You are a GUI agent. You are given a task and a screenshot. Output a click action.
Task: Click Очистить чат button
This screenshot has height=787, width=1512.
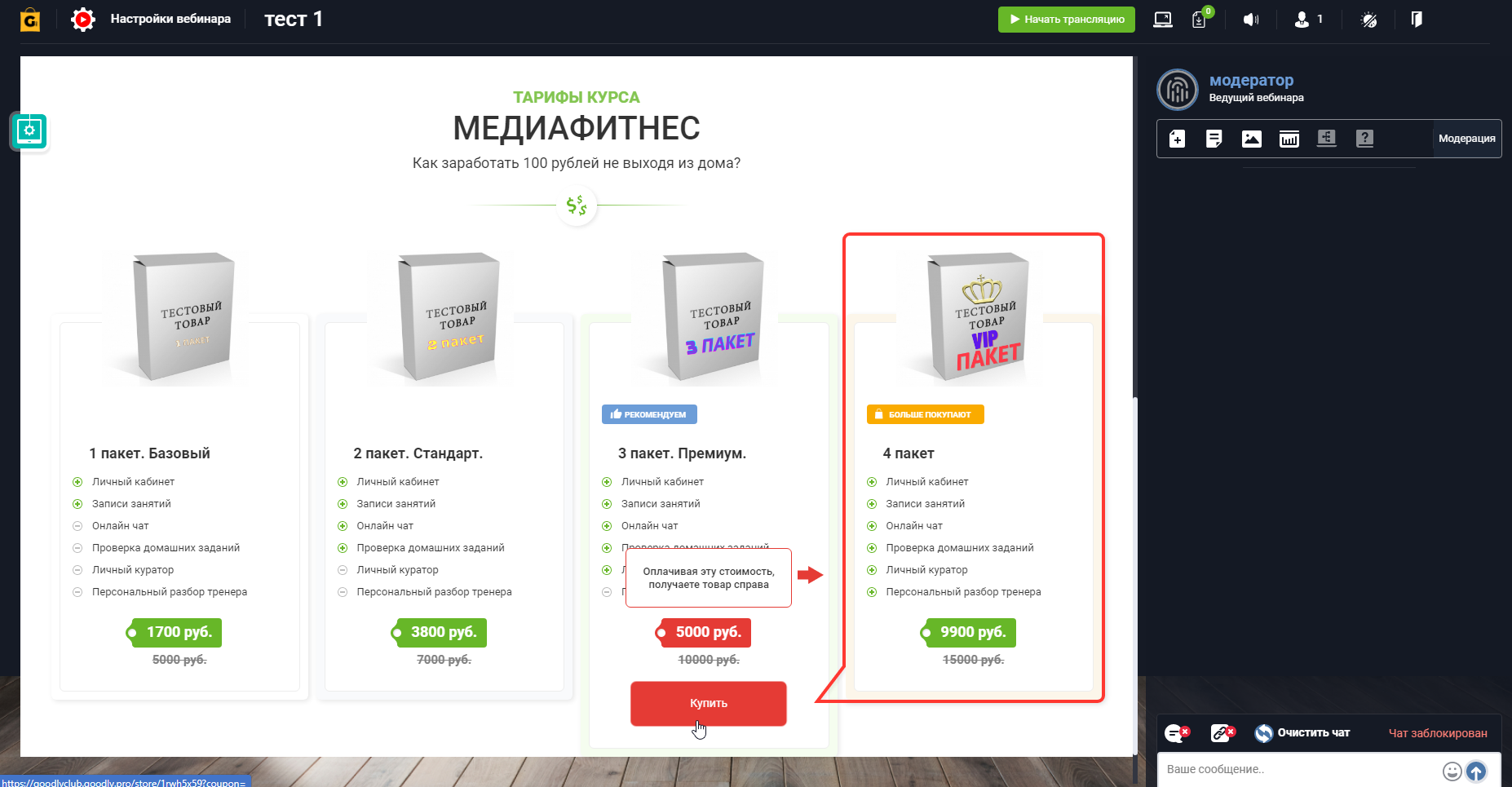point(1302,733)
